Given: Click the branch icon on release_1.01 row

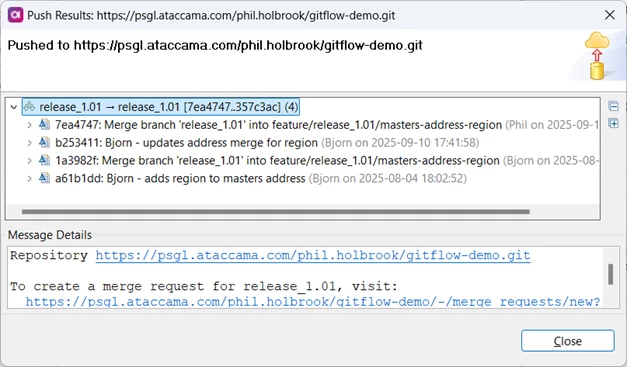Looking at the screenshot, I should (x=29, y=107).
